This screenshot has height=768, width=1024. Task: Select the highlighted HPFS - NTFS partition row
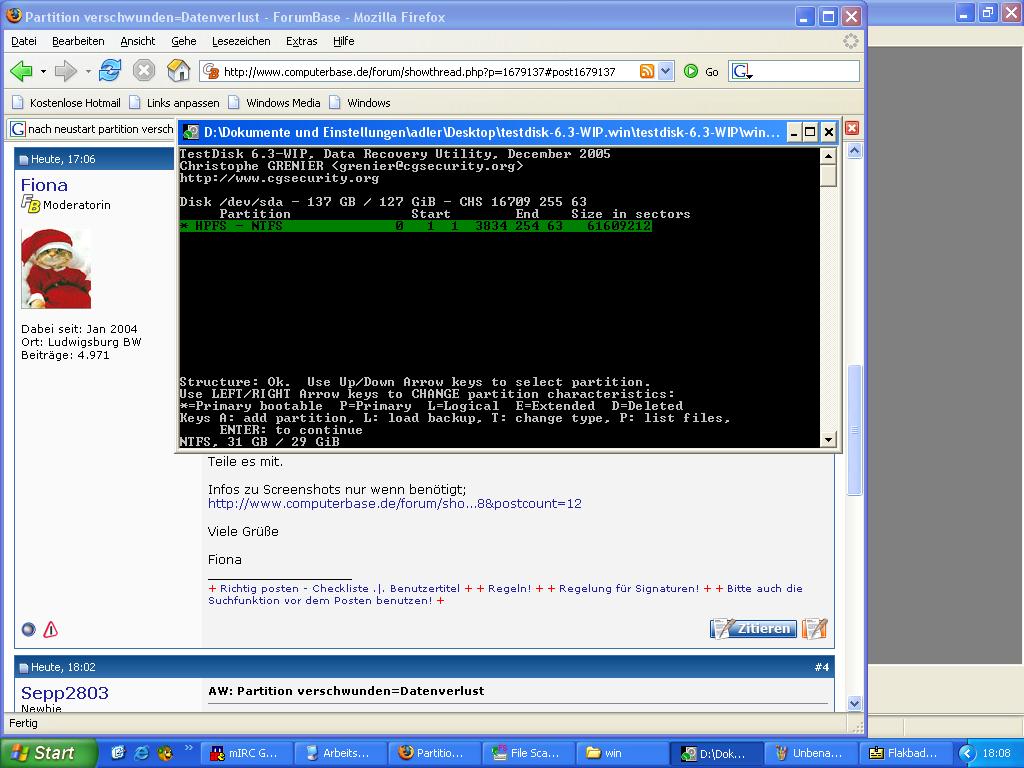pos(415,226)
